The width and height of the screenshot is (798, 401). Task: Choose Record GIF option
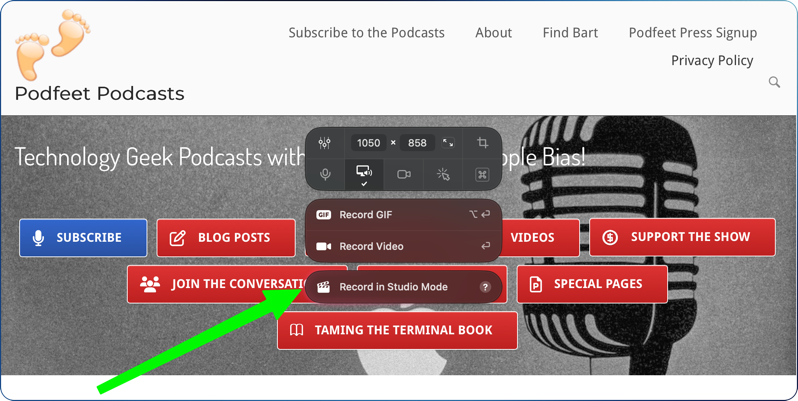(x=404, y=215)
